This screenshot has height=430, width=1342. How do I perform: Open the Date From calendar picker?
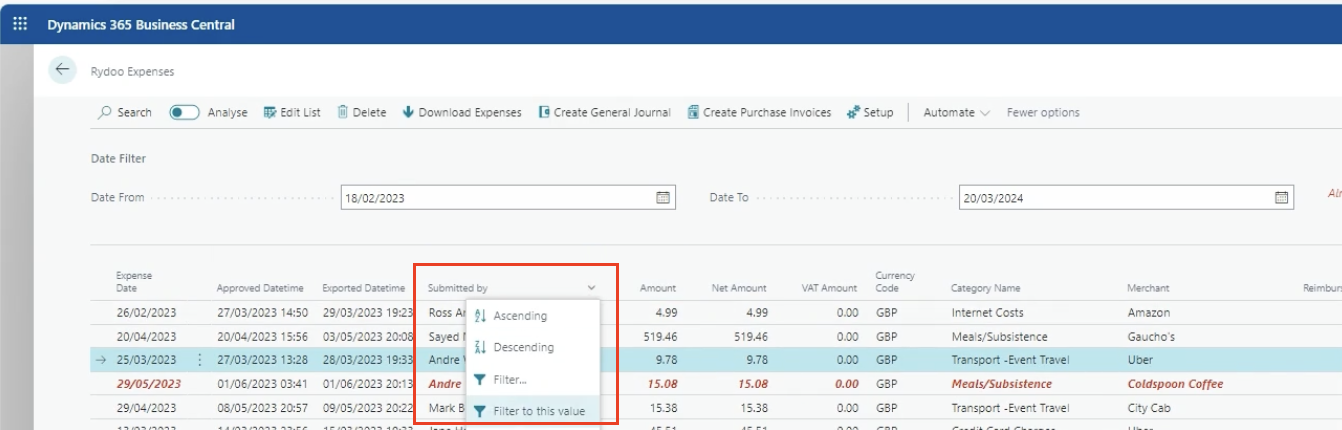click(x=663, y=198)
